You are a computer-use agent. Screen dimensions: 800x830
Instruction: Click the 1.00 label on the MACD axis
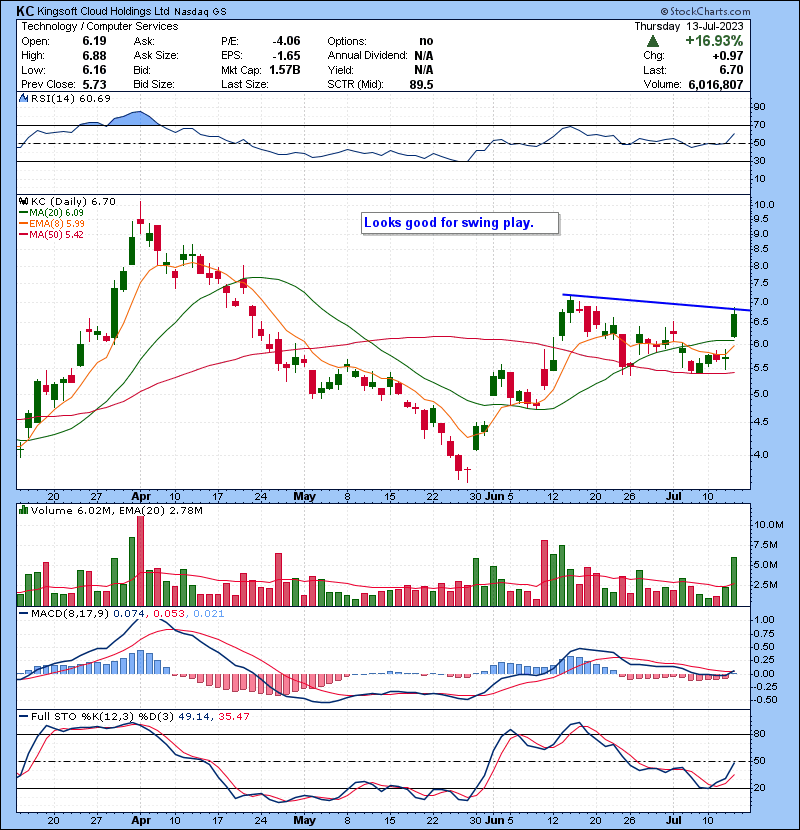click(764, 619)
